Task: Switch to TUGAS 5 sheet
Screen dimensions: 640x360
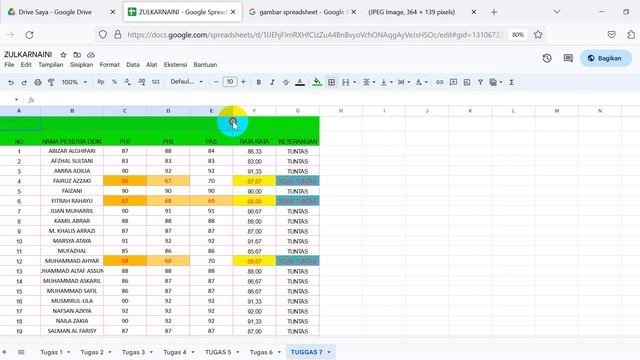Action: click(218, 352)
